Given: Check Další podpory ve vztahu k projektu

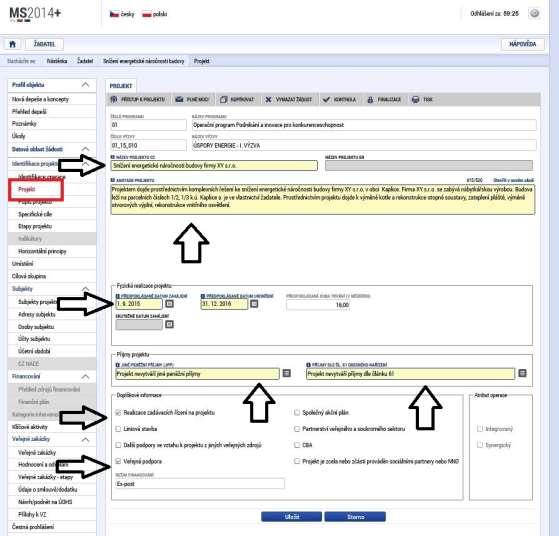Looking at the screenshot, I should pos(118,445).
